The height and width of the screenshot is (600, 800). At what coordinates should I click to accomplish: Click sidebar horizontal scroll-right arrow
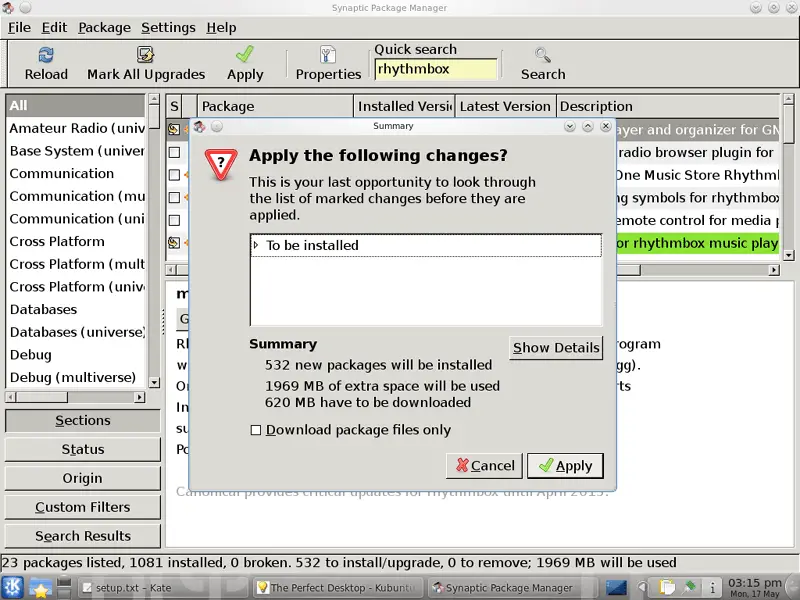pos(139,397)
